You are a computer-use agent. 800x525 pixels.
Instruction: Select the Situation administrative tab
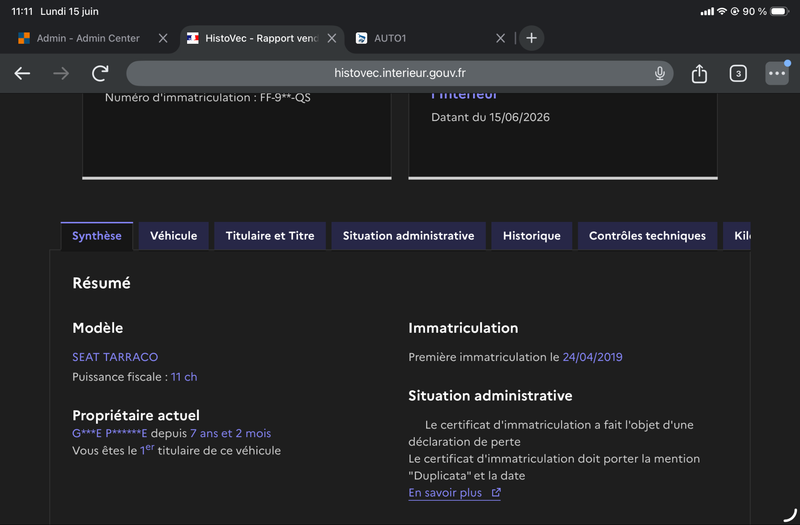tap(408, 236)
